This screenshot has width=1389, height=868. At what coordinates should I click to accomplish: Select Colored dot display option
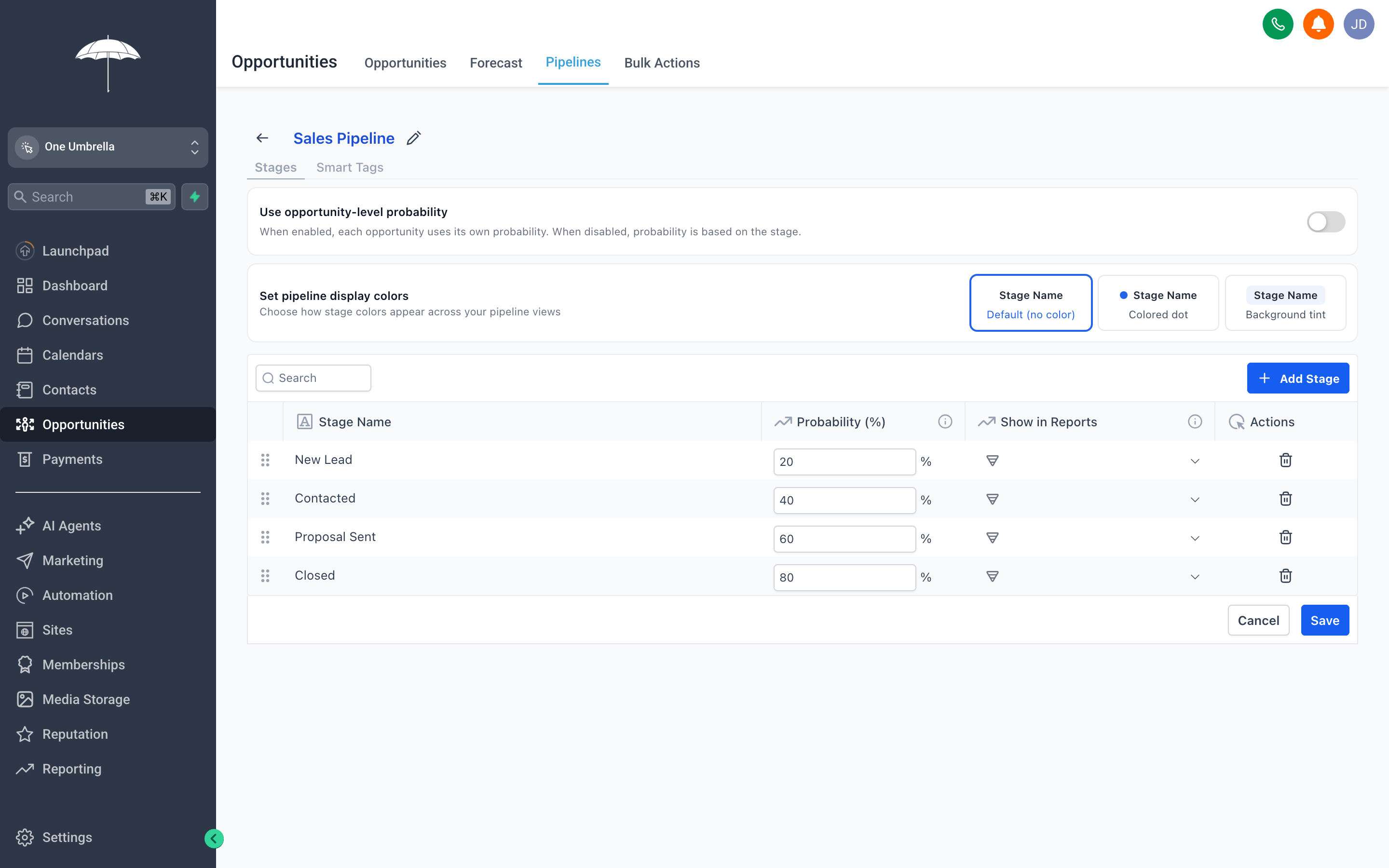click(x=1158, y=302)
